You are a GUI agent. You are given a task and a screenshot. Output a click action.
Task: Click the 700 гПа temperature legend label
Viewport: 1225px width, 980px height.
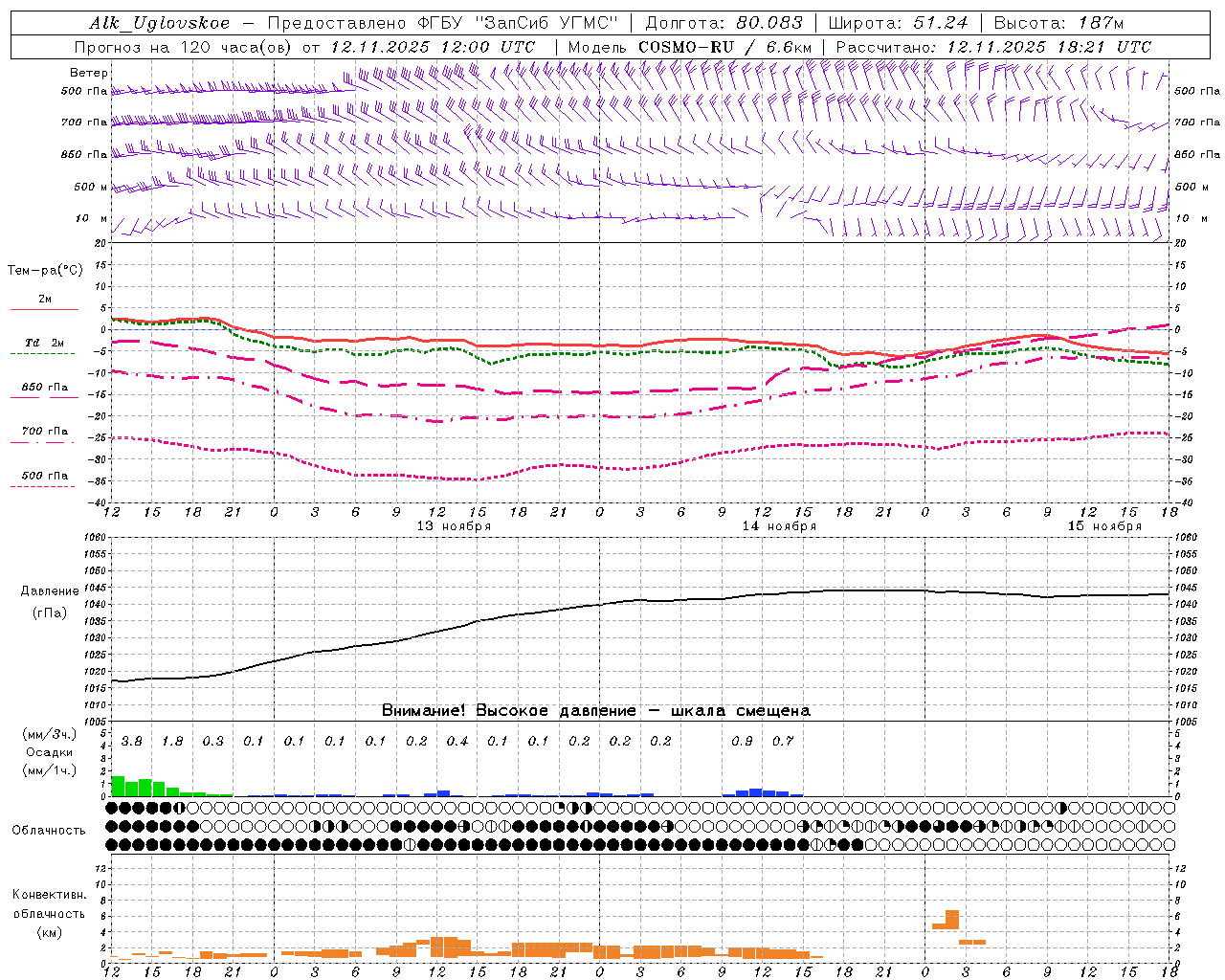pyautogui.click(x=45, y=432)
